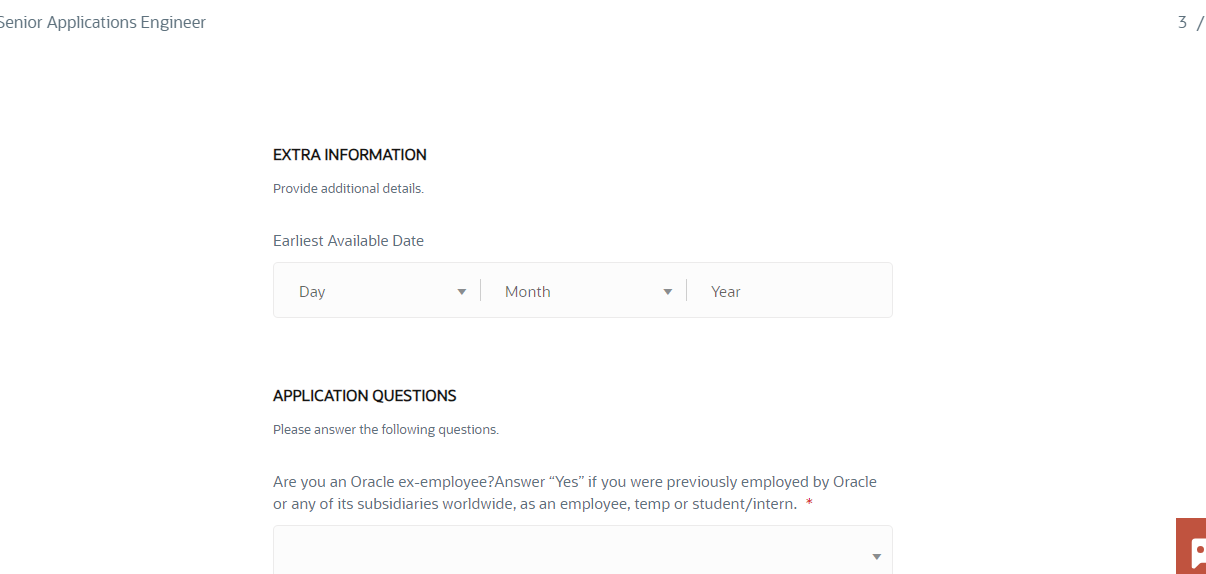Click the Month dropdown arrow
The width and height of the screenshot is (1206, 574).
point(668,292)
